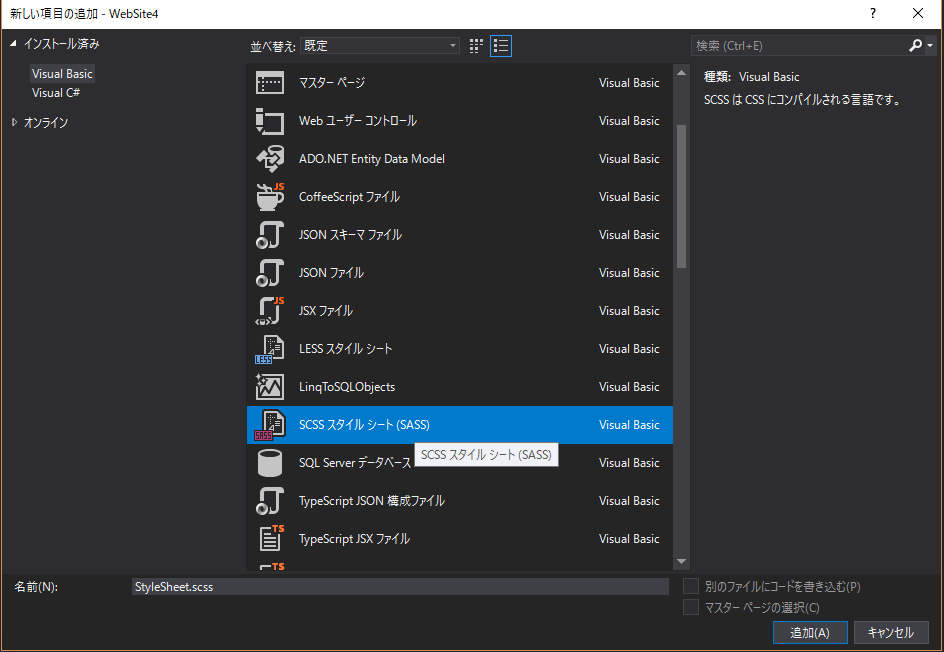This screenshot has height=652, width=944.
Task: Toggle 別のファイルにコードを書き込む checkbox
Action: (691, 587)
